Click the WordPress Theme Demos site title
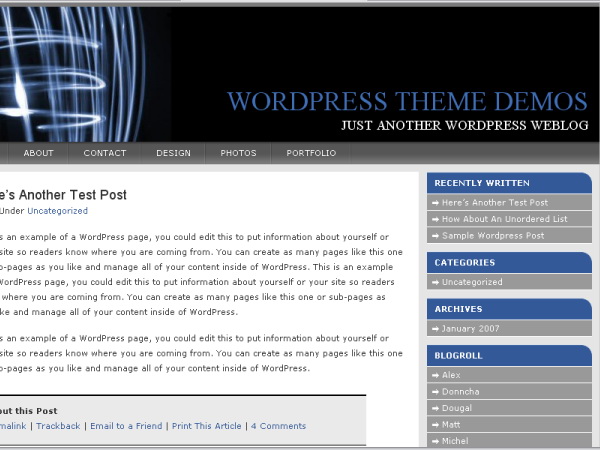600x450 pixels. point(407,101)
